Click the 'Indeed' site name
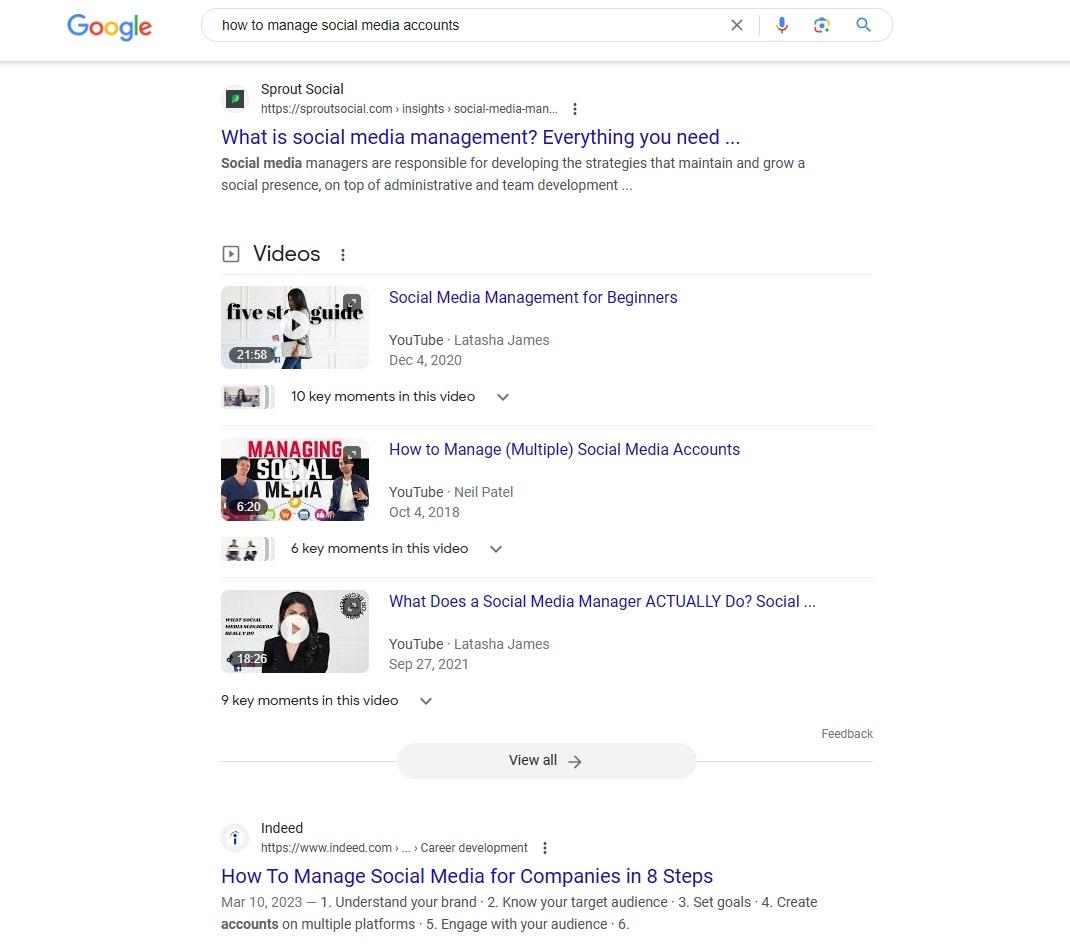 pos(282,828)
